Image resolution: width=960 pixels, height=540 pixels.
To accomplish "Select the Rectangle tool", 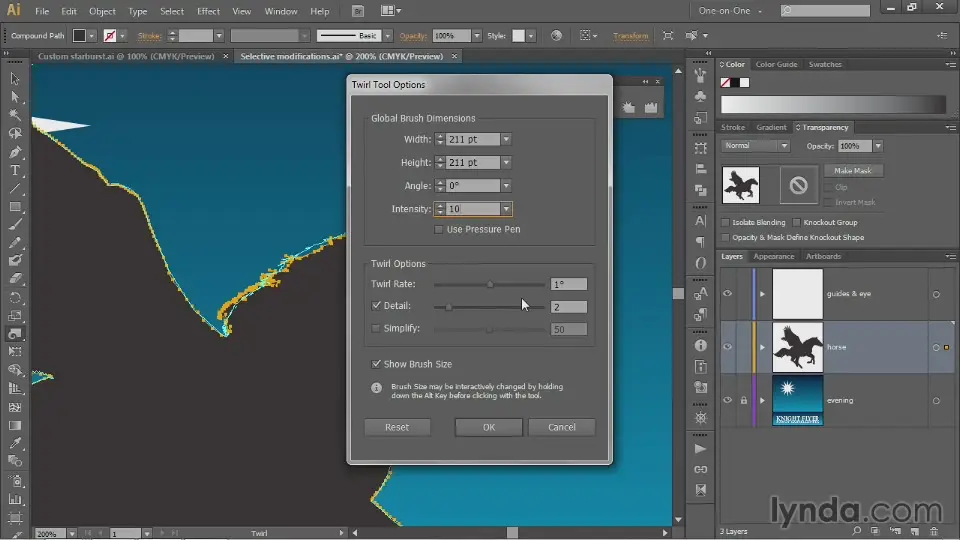I will click(x=15, y=207).
